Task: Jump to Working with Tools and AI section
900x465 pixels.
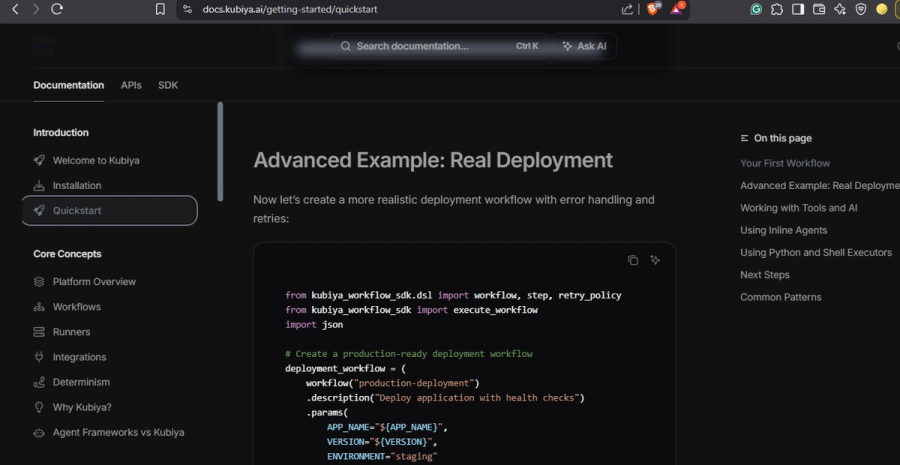Action: [798, 208]
